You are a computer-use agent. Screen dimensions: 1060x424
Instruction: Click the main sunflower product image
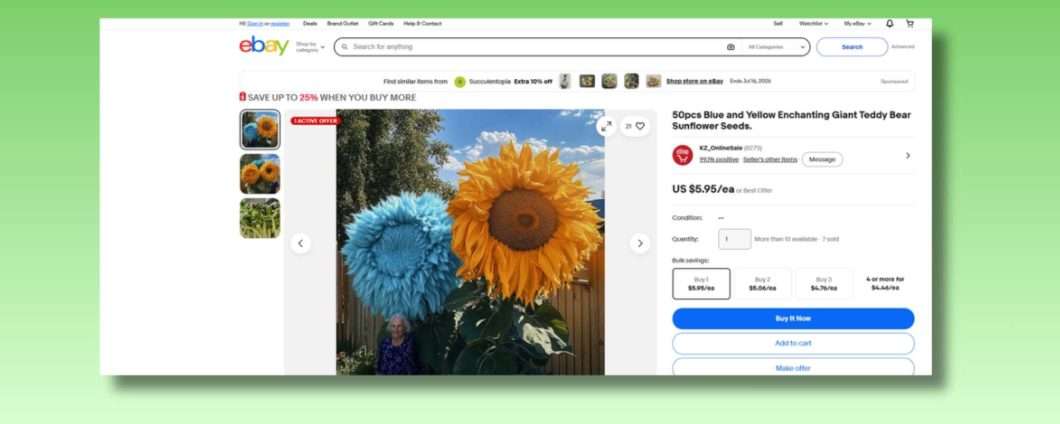[x=471, y=242]
